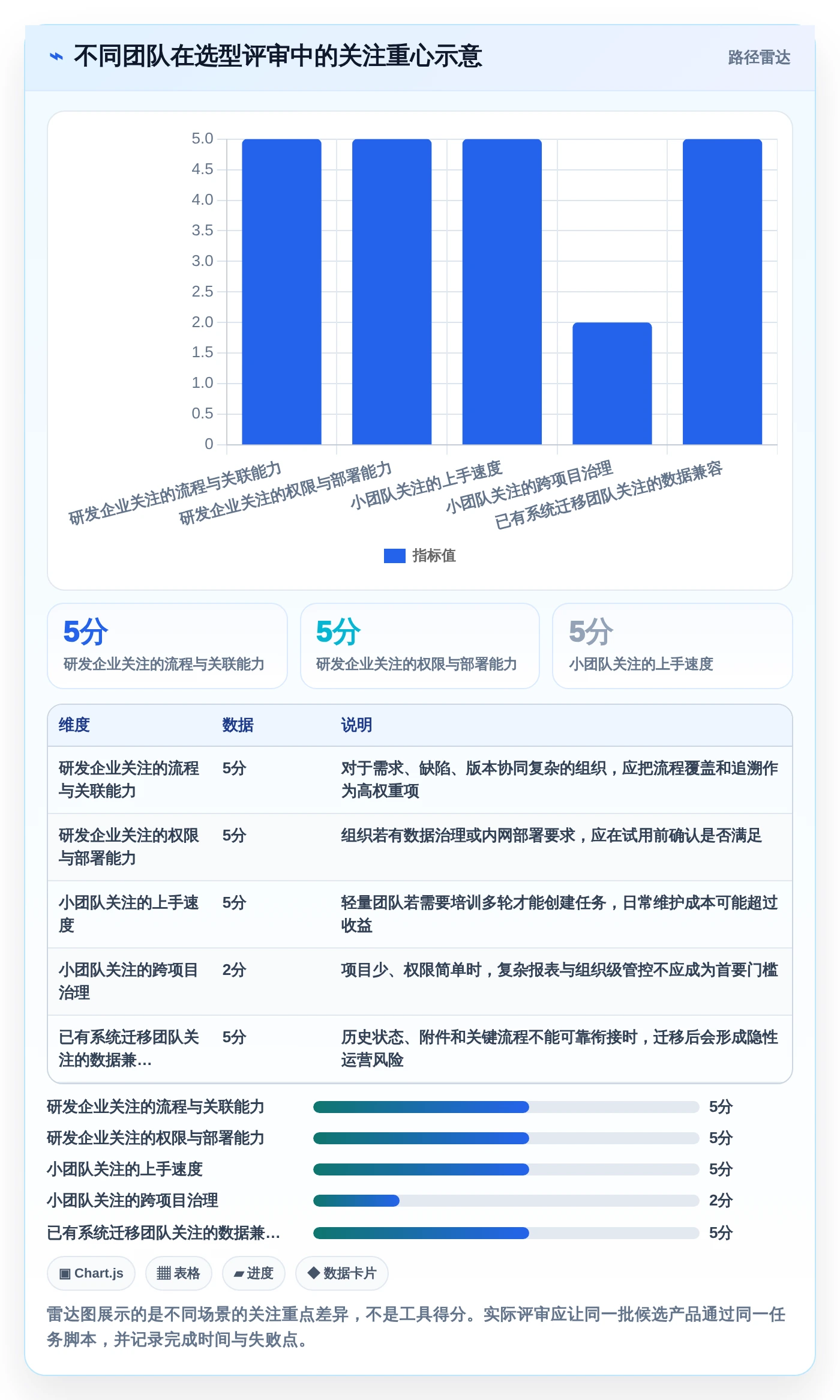Click the 指标值 legend text
The height and width of the screenshot is (1400, 840).
tap(434, 556)
